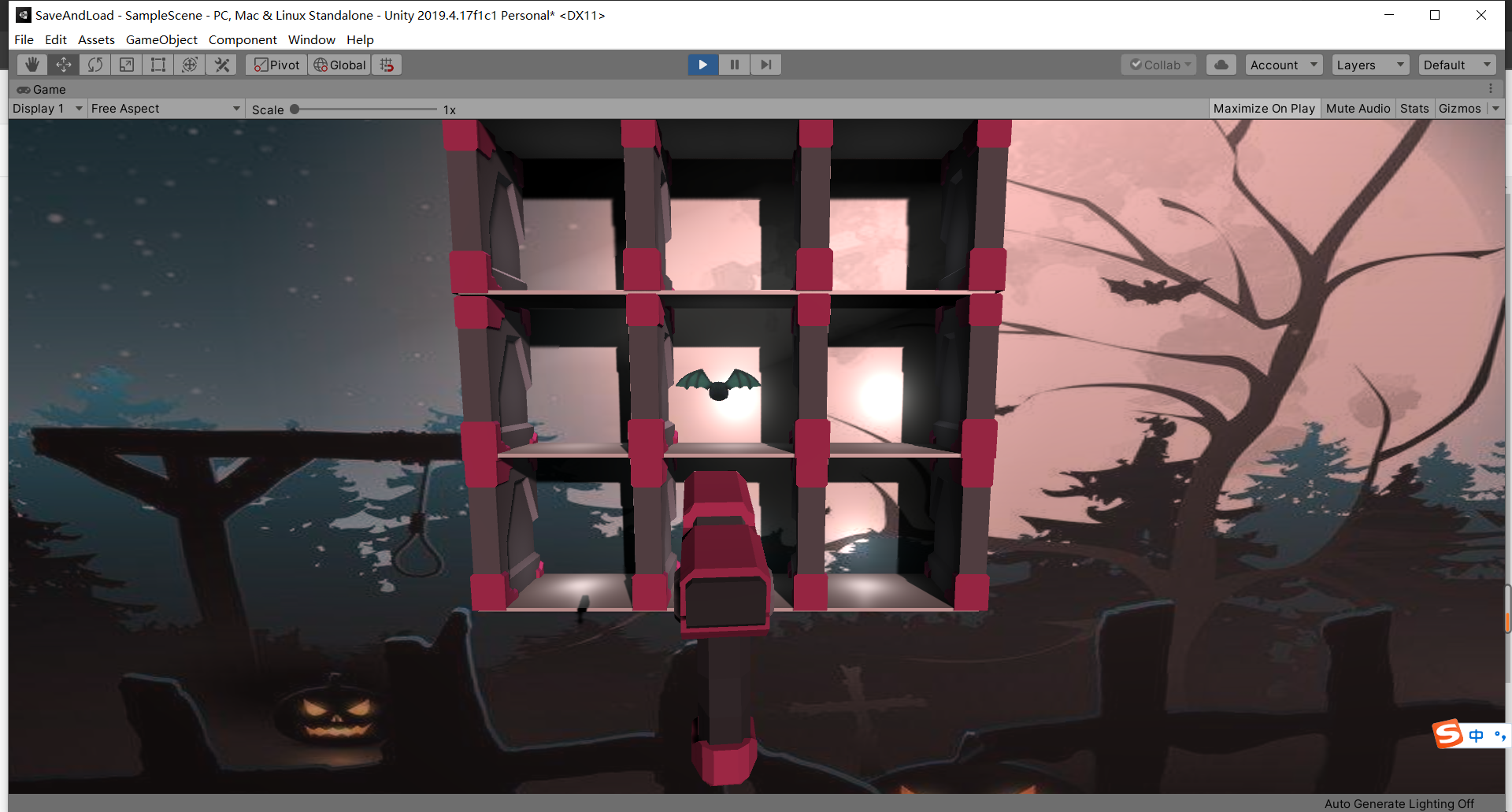
Task: Select the Move tool
Action: 63,65
